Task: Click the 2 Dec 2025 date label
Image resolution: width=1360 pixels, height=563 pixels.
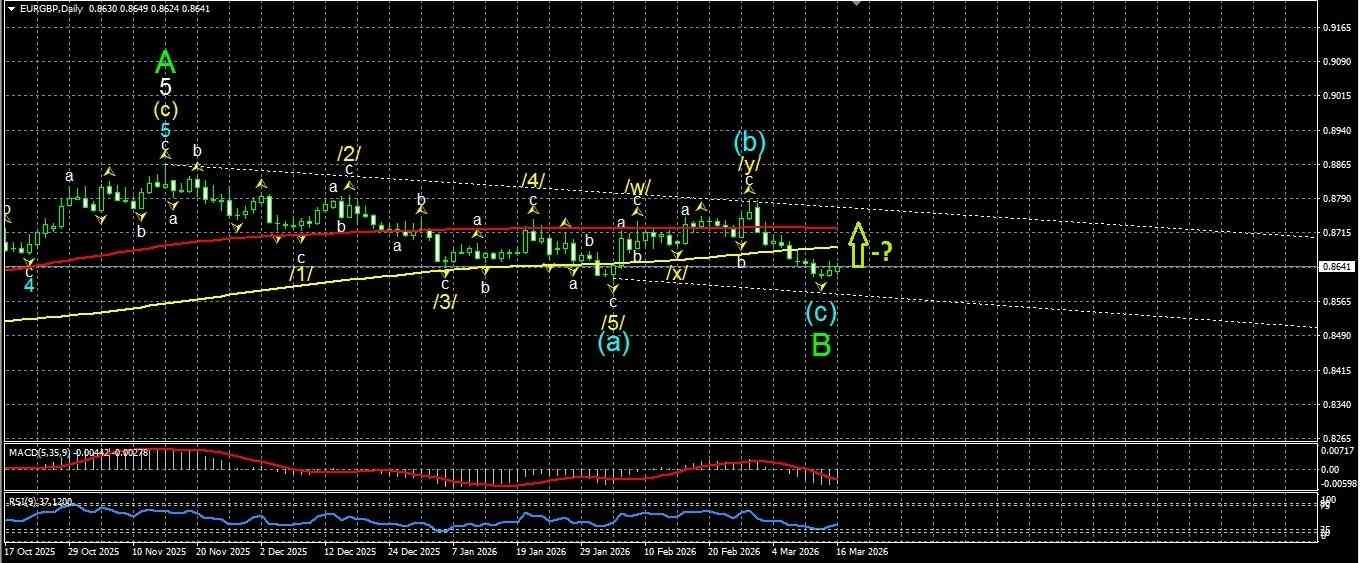Action: tap(283, 551)
